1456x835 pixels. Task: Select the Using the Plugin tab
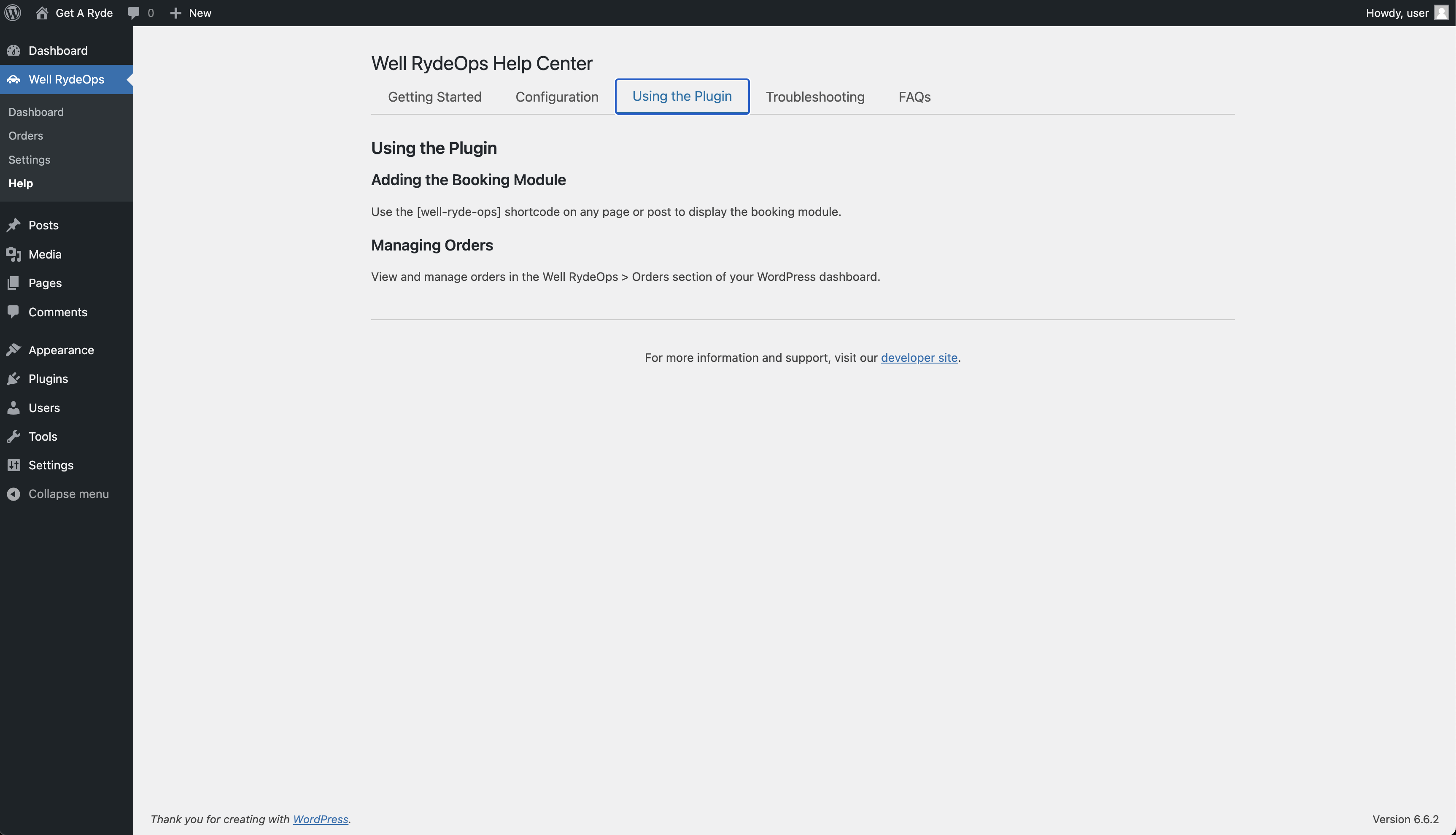point(682,96)
